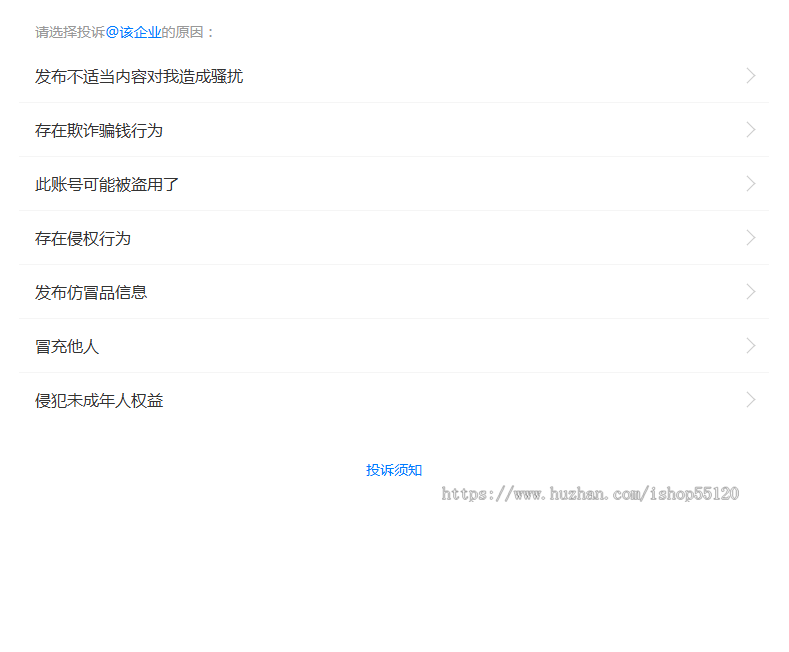Select 存在欺诈骗钱行为 complaint reason
The image size is (789, 652).
393,130
